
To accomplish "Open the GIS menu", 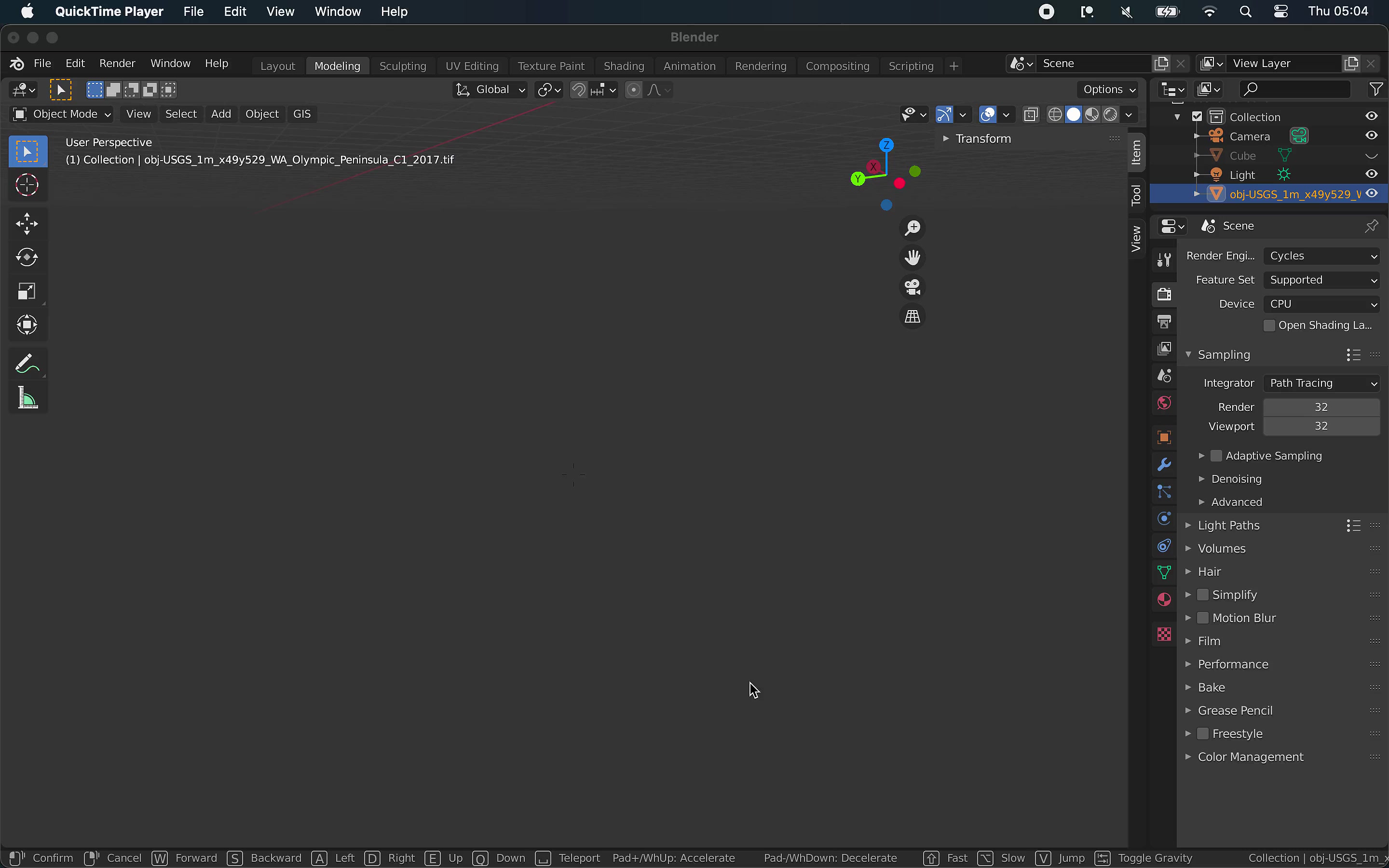I will (302, 114).
